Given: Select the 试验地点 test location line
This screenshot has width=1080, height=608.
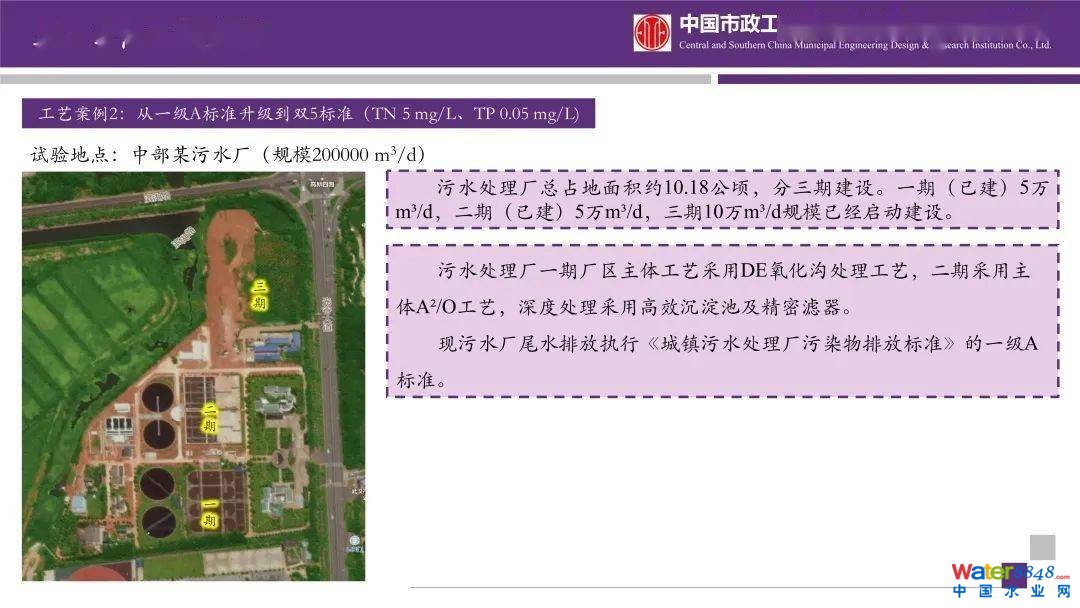Looking at the screenshot, I should click(x=229, y=154).
